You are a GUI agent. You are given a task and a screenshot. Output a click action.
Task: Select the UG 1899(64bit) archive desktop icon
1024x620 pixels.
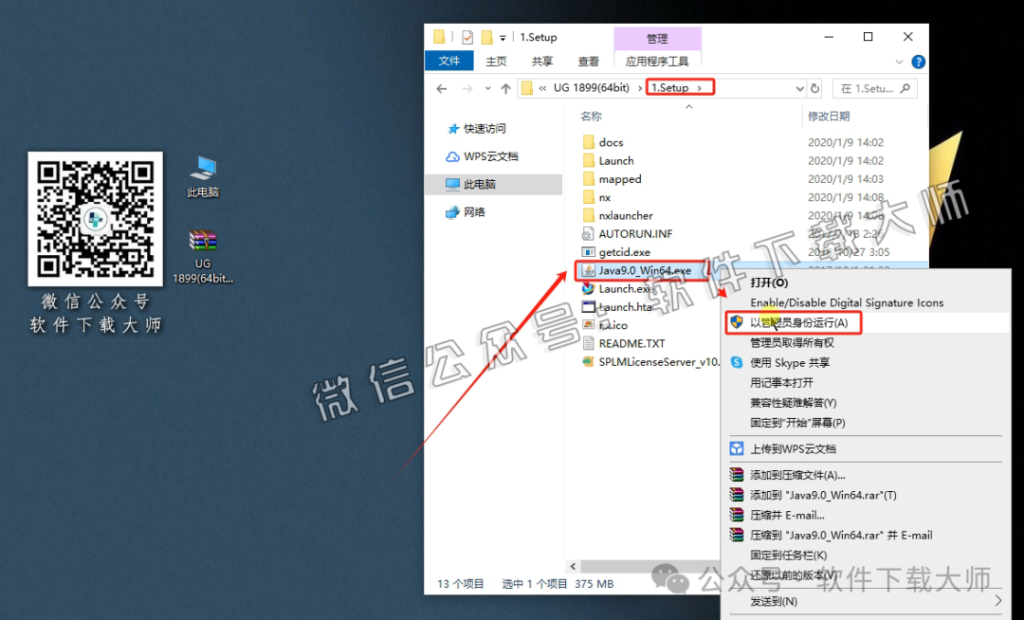click(203, 256)
